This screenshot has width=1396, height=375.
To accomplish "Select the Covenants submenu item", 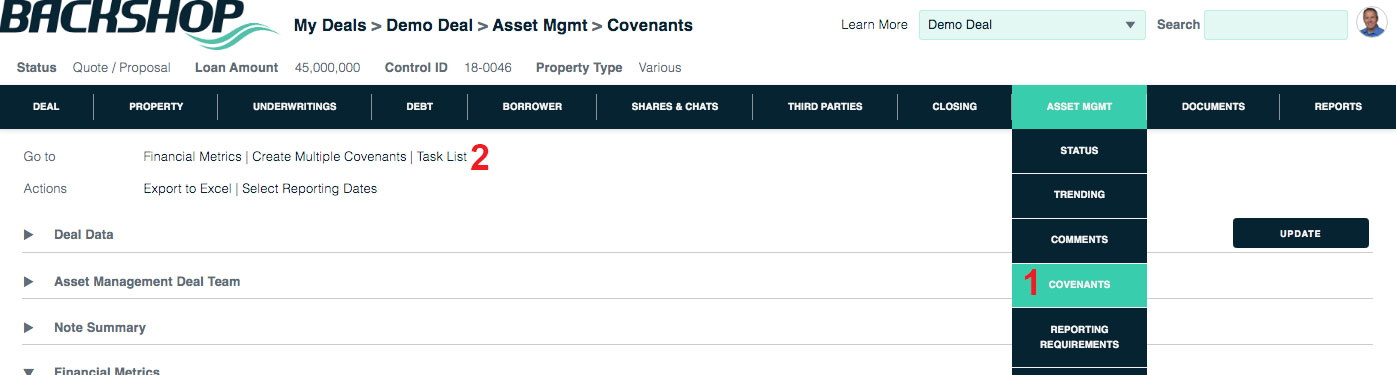I will click(x=1079, y=285).
